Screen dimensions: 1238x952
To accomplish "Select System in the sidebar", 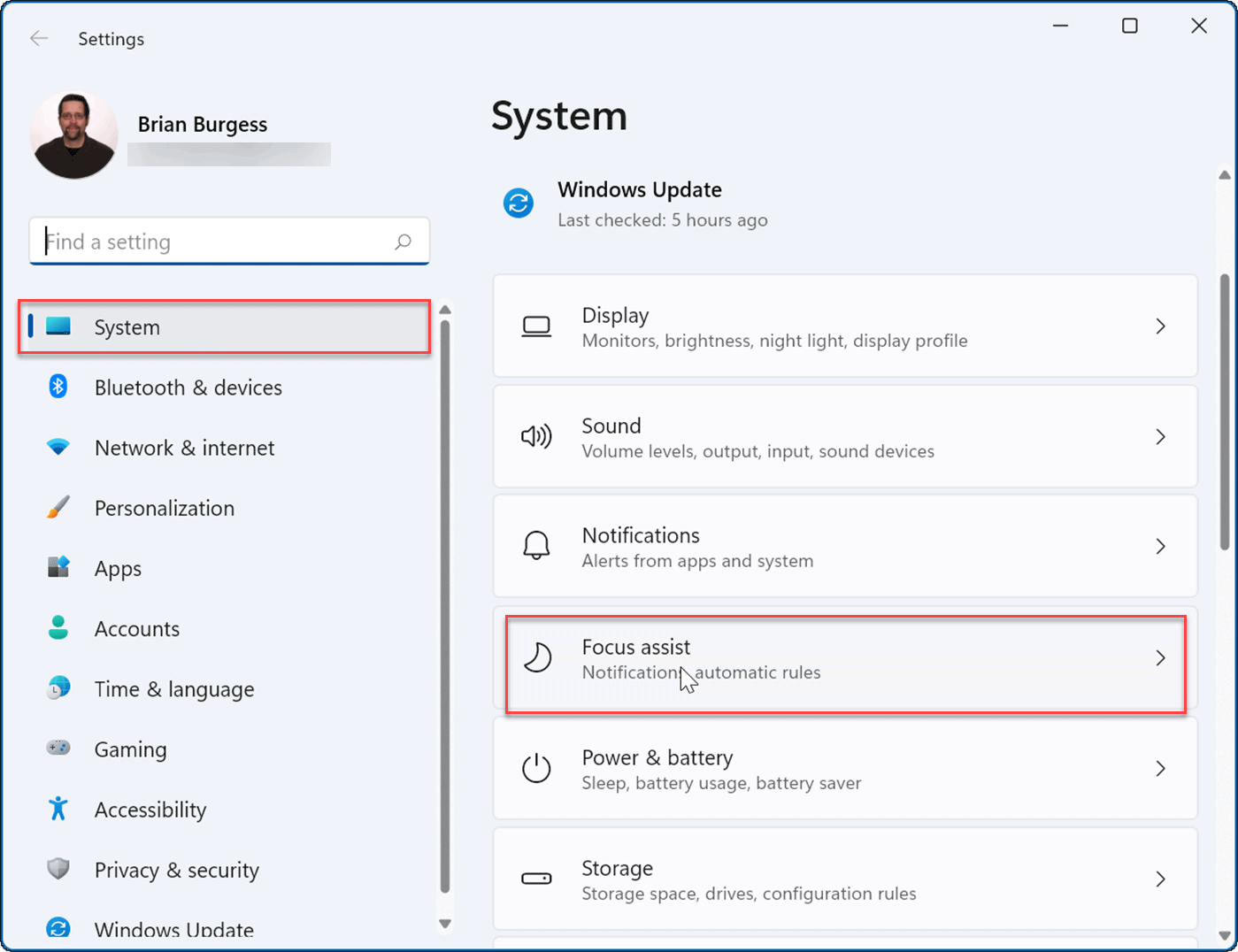I will coord(127,326).
